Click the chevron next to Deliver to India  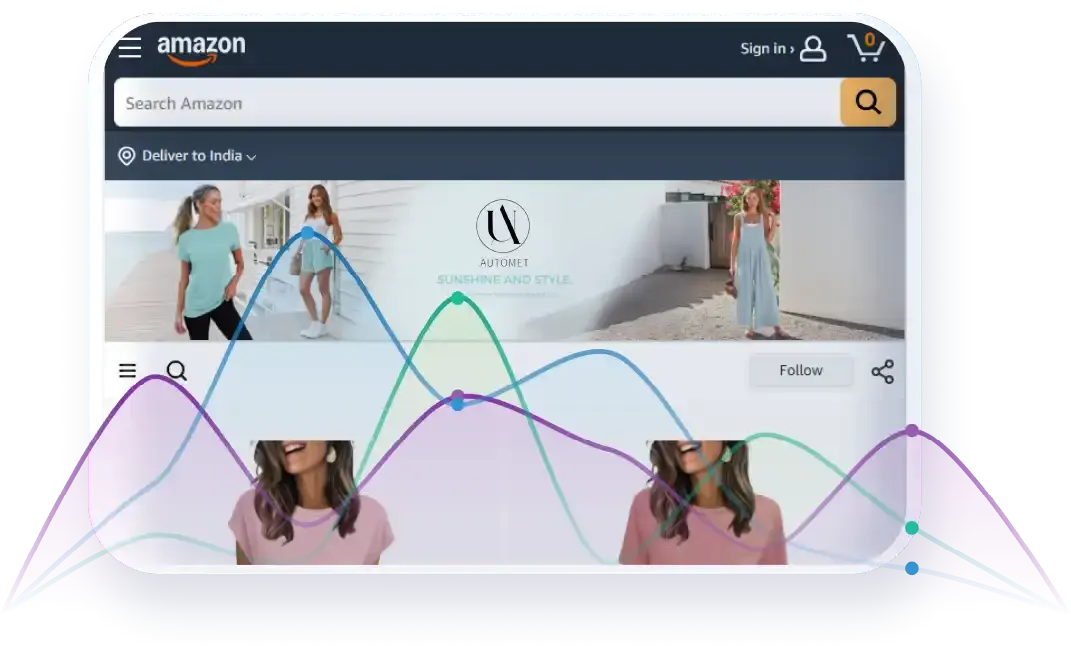[251, 157]
